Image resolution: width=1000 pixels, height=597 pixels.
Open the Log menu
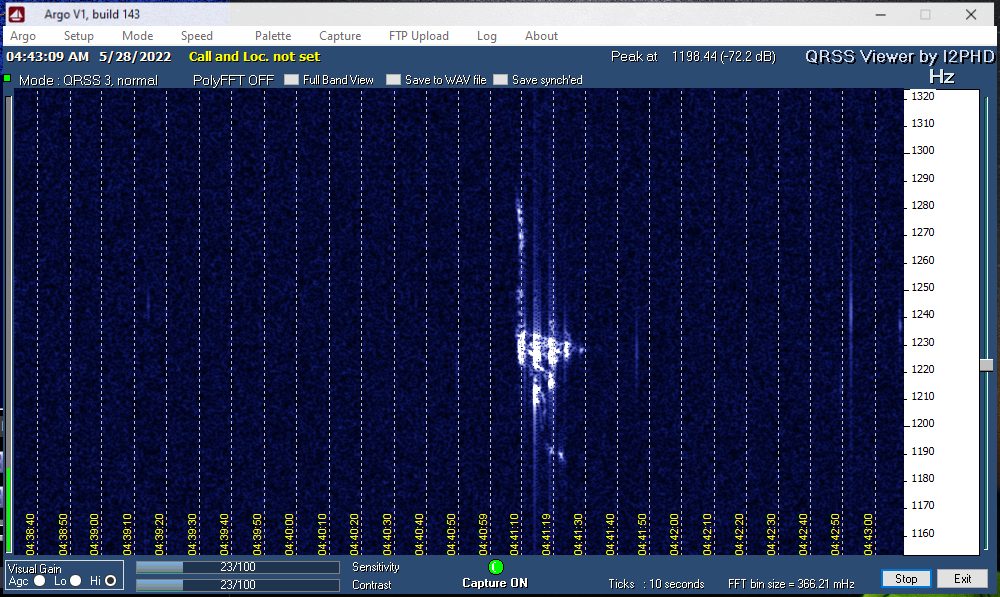point(487,36)
